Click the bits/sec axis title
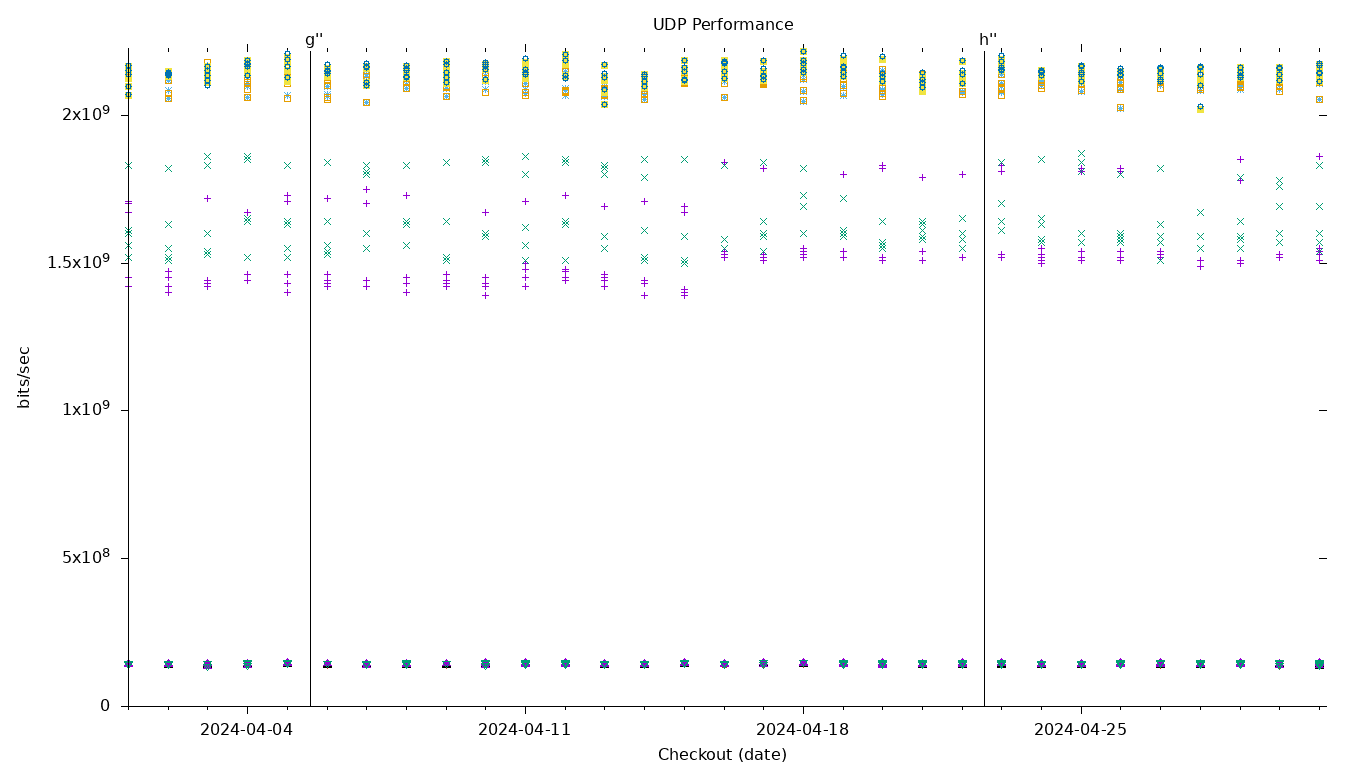Viewport: 1360px width, 768px height. pos(24,377)
